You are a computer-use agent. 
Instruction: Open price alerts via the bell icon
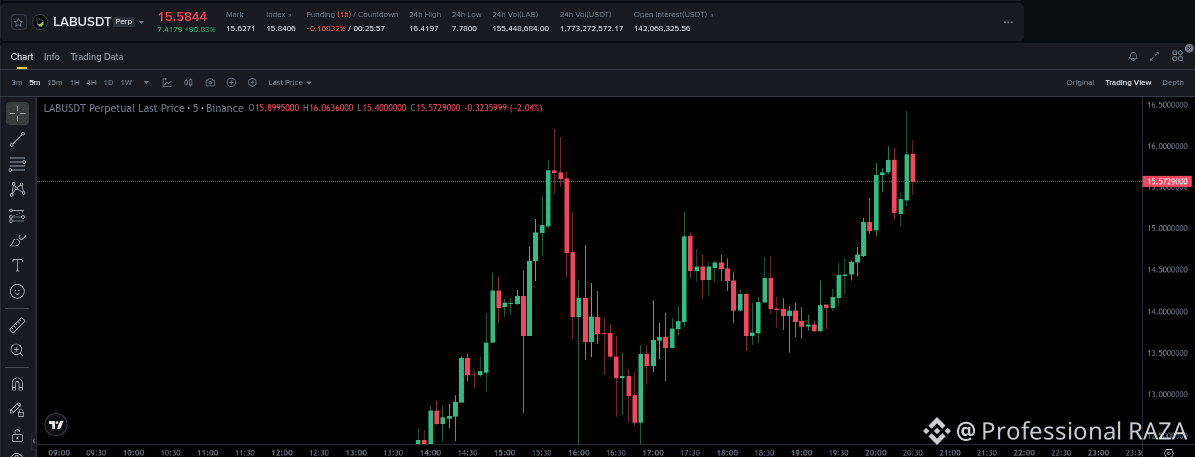pos(1133,56)
